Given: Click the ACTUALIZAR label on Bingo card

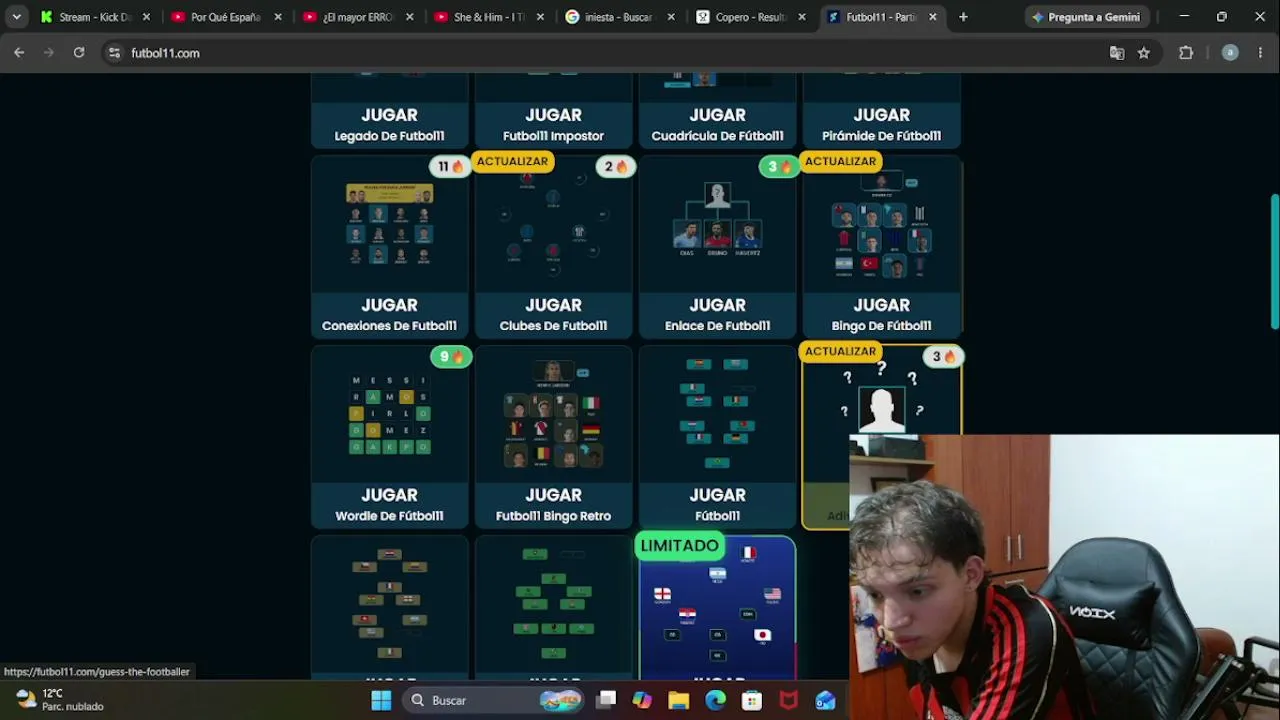Looking at the screenshot, I should [840, 161].
